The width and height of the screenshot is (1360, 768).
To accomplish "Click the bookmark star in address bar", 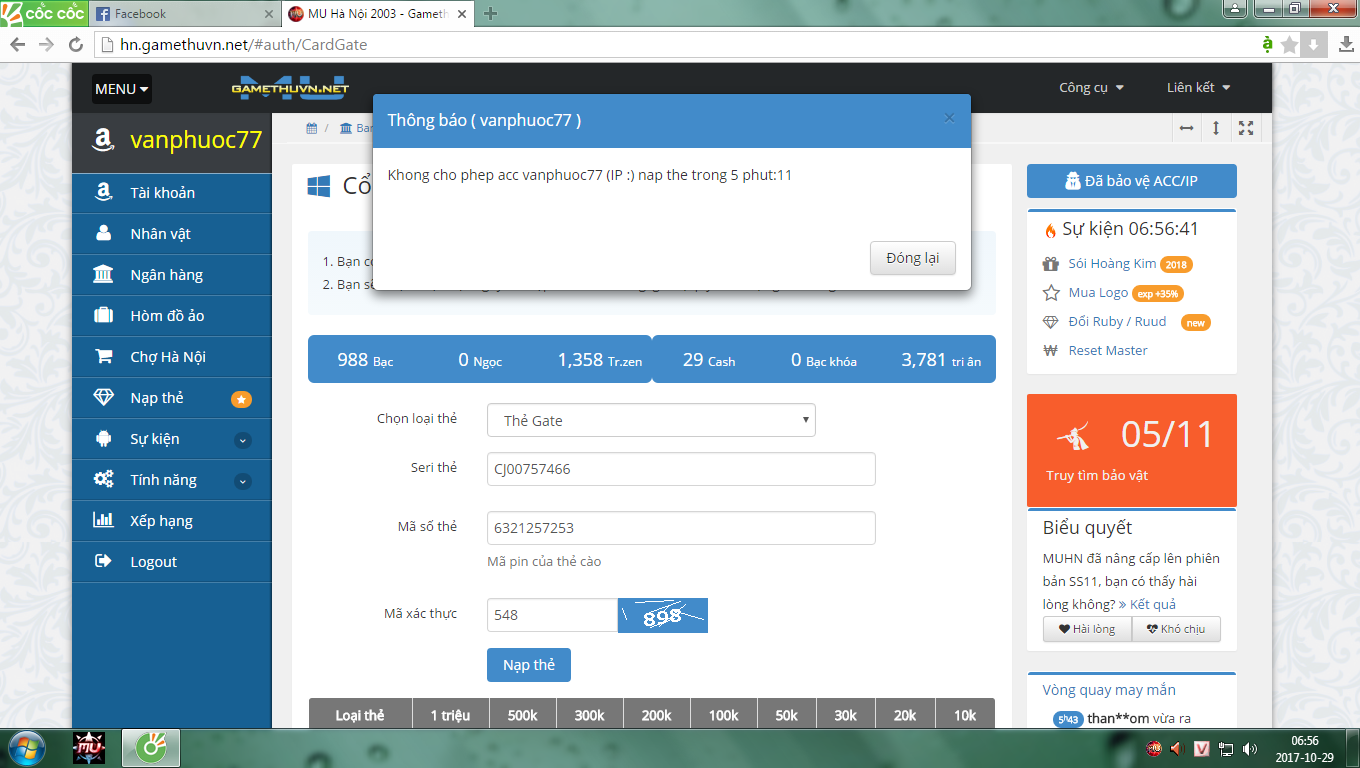I will click(x=1290, y=45).
